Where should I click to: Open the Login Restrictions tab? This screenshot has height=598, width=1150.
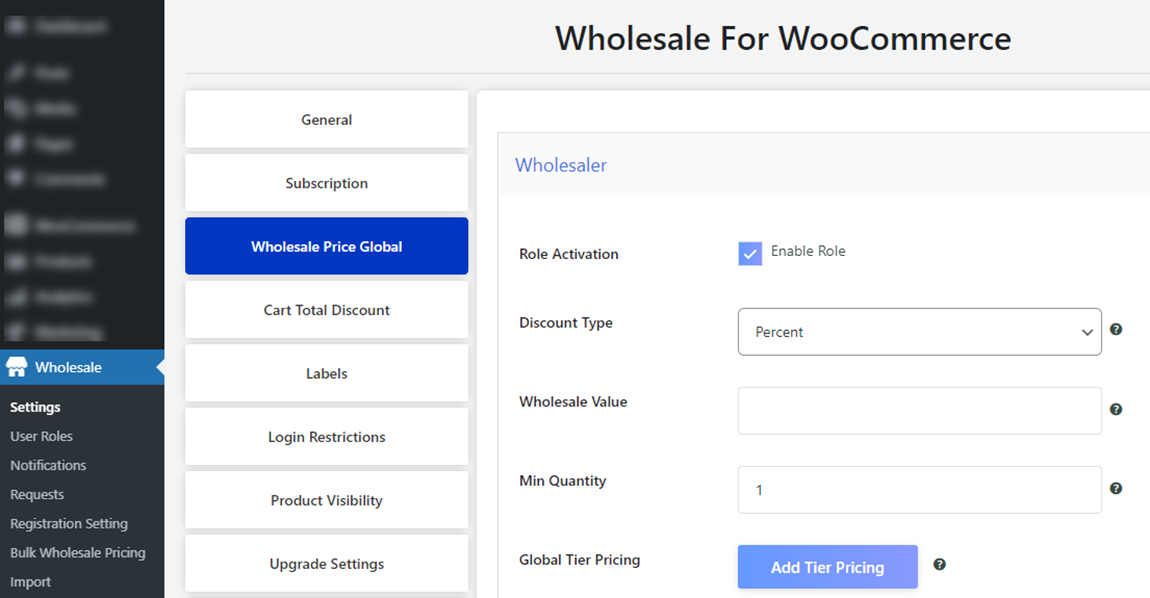pyautogui.click(x=326, y=437)
